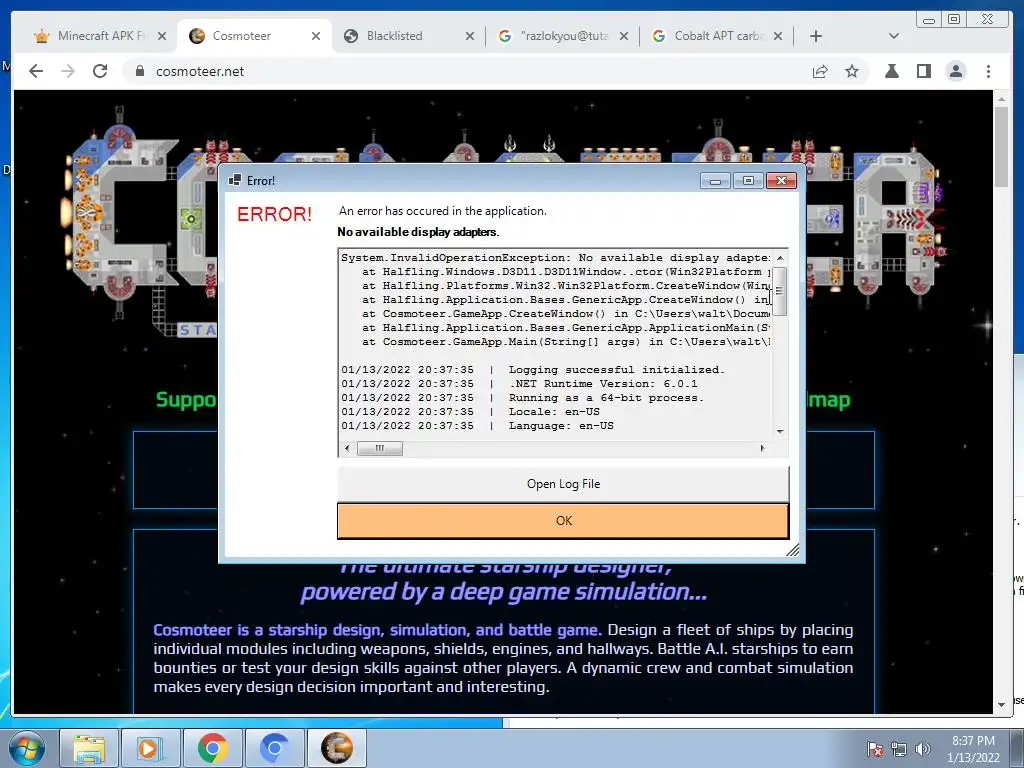Open a new tab with plus button
Image resolution: width=1024 pixels, height=768 pixels.
tap(816, 36)
